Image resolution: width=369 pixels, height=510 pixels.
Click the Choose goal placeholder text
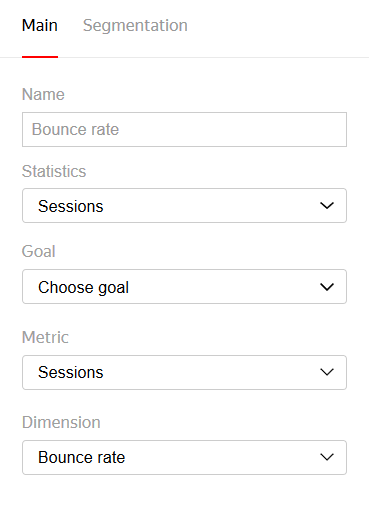(x=83, y=287)
